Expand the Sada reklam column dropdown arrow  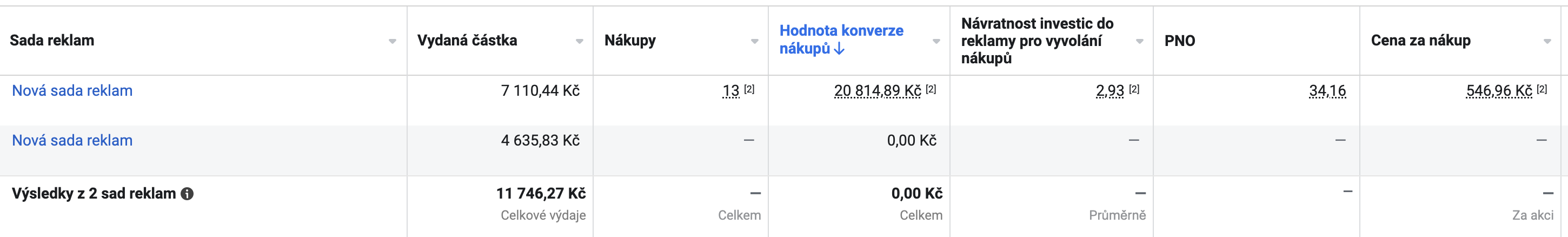393,42
